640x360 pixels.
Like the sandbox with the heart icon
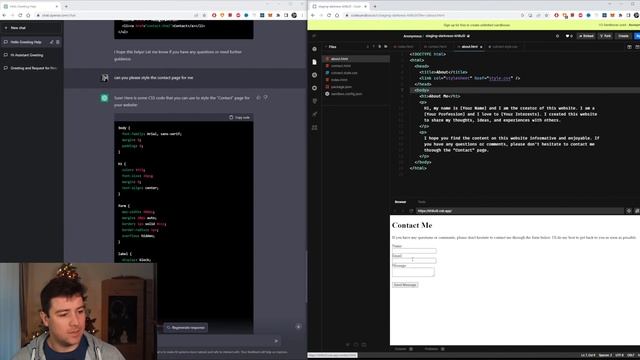(x=568, y=36)
